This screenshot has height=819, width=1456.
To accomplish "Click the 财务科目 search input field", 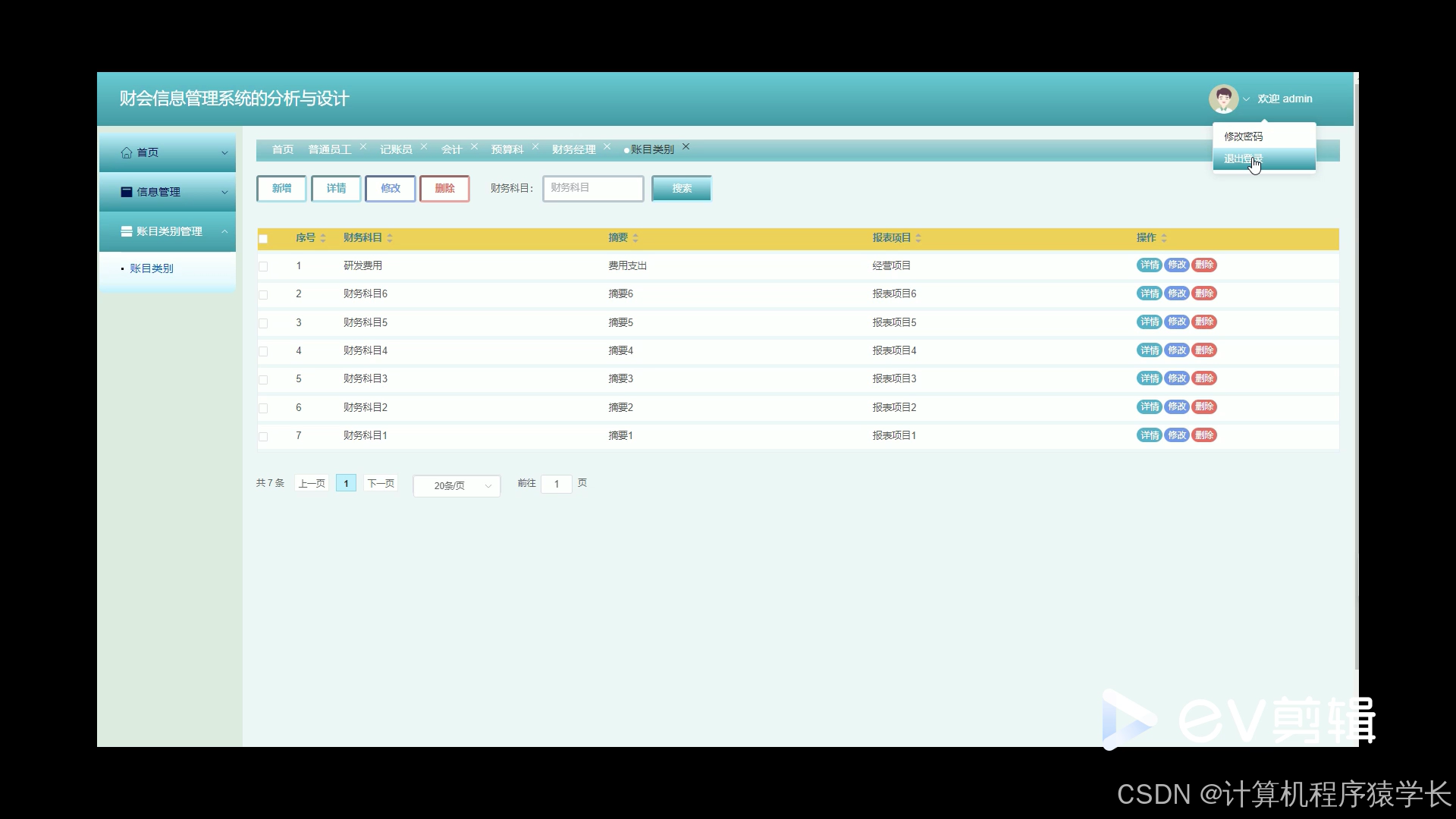I will point(593,188).
